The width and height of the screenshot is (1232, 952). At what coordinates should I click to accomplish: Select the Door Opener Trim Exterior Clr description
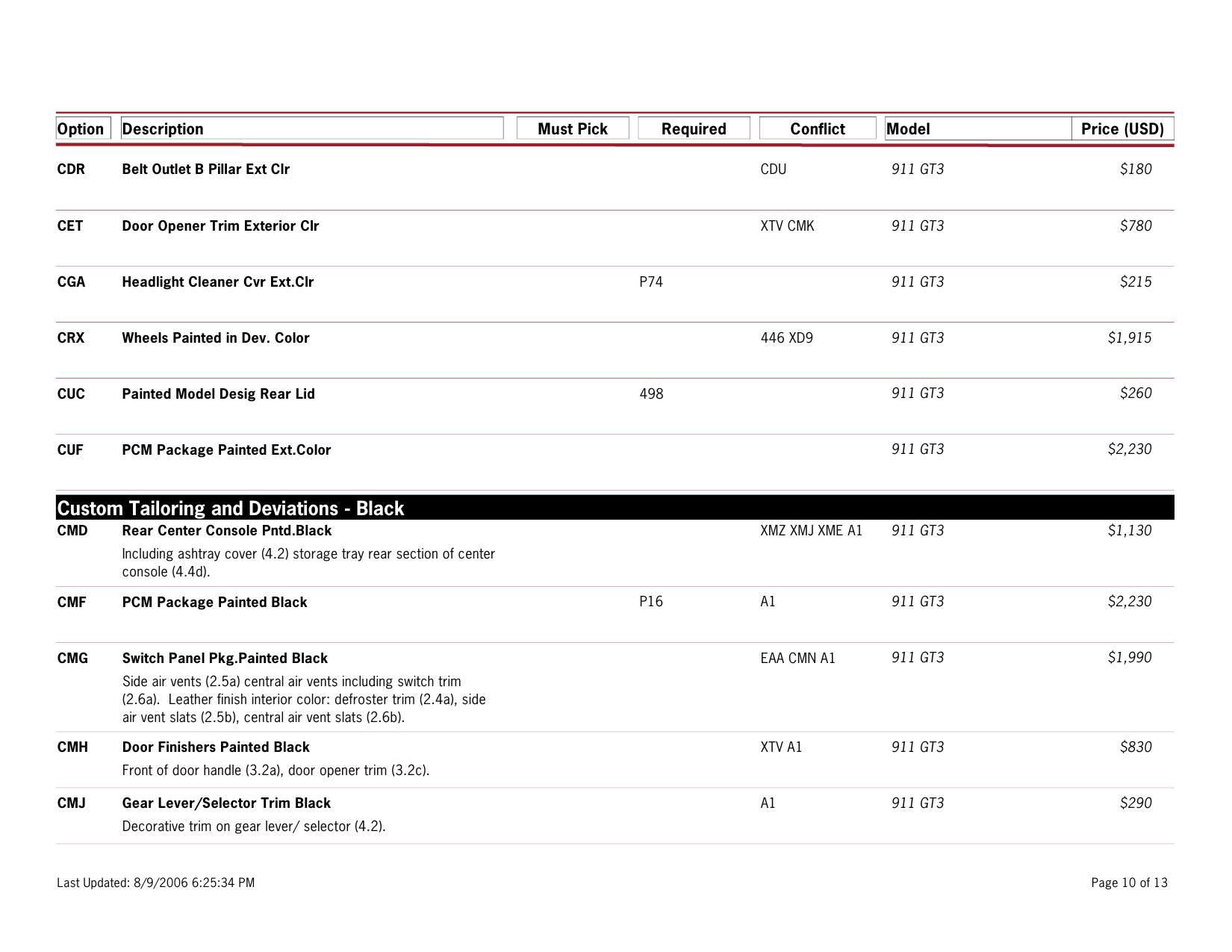pyautogui.click(x=220, y=226)
